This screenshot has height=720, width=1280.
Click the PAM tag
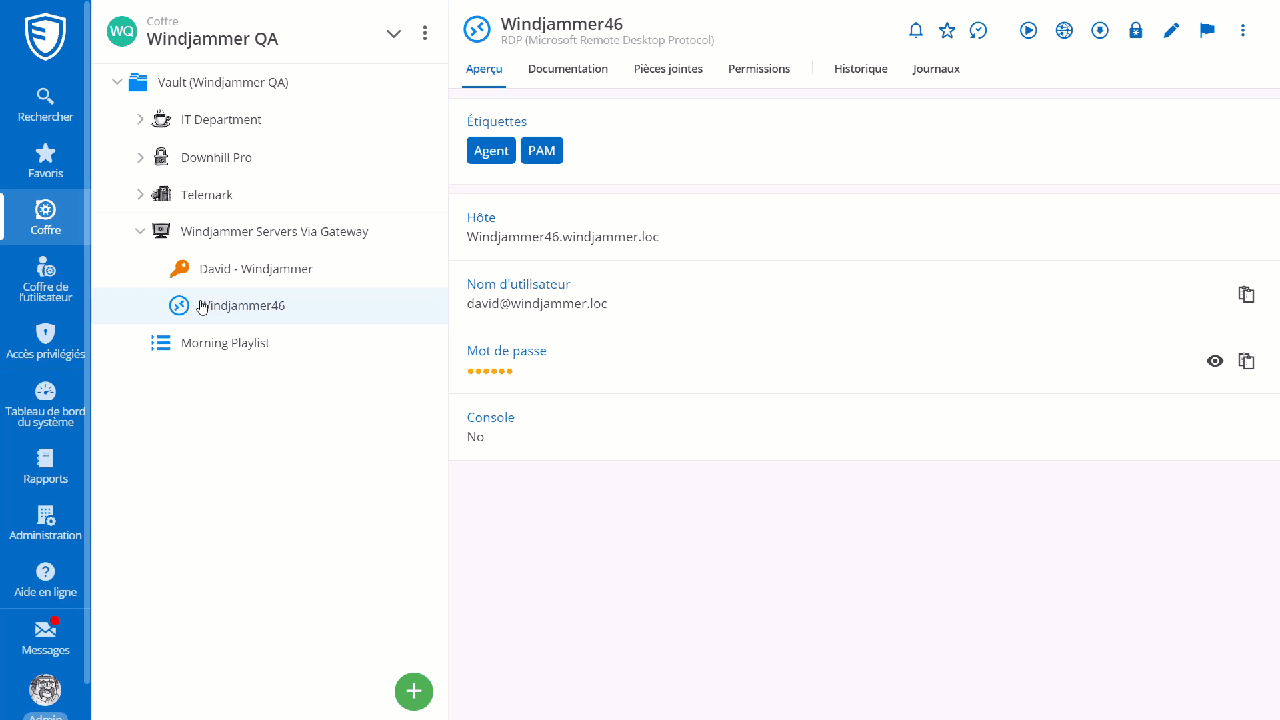(542, 151)
